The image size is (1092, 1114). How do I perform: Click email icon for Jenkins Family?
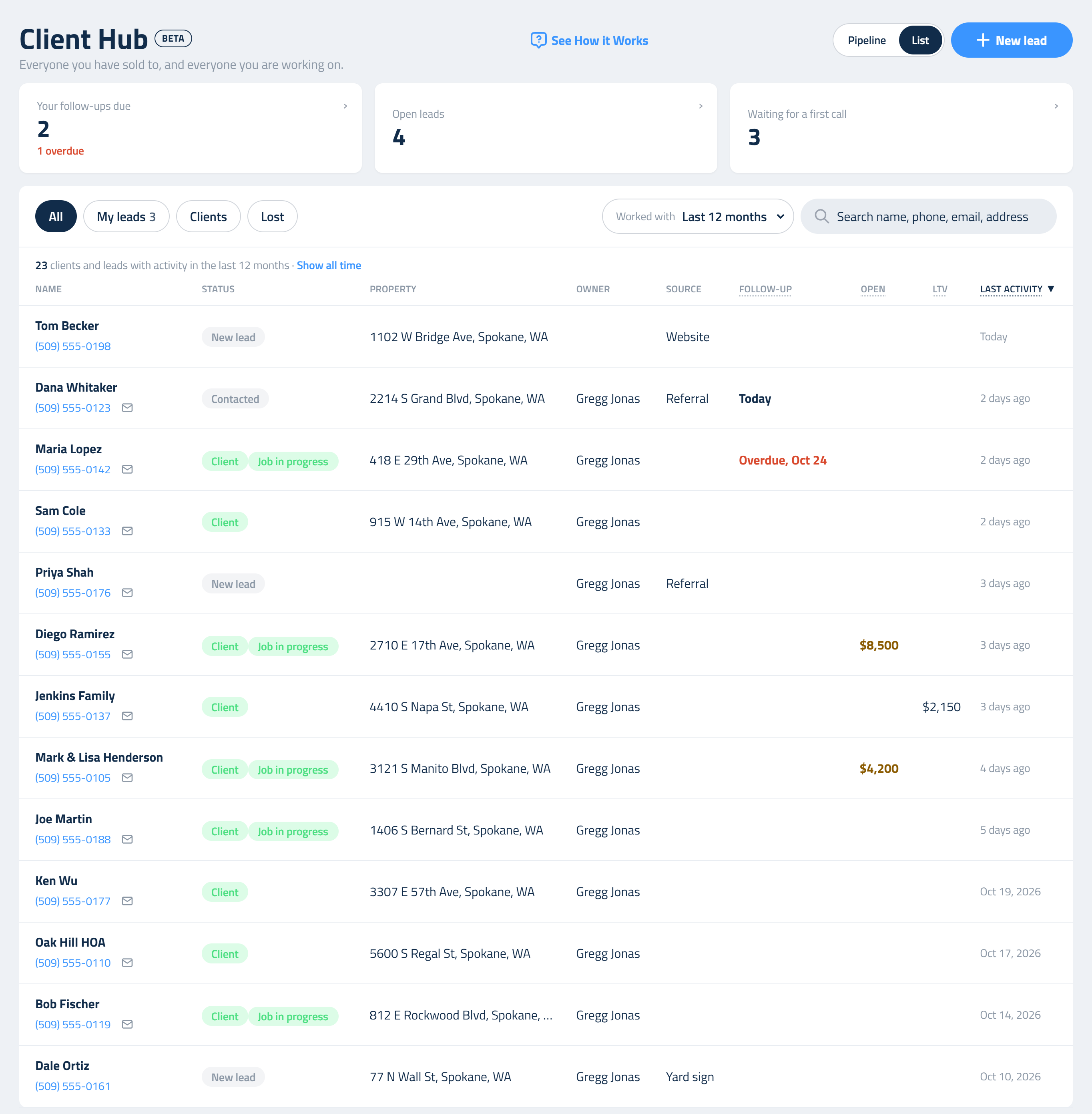tap(127, 716)
